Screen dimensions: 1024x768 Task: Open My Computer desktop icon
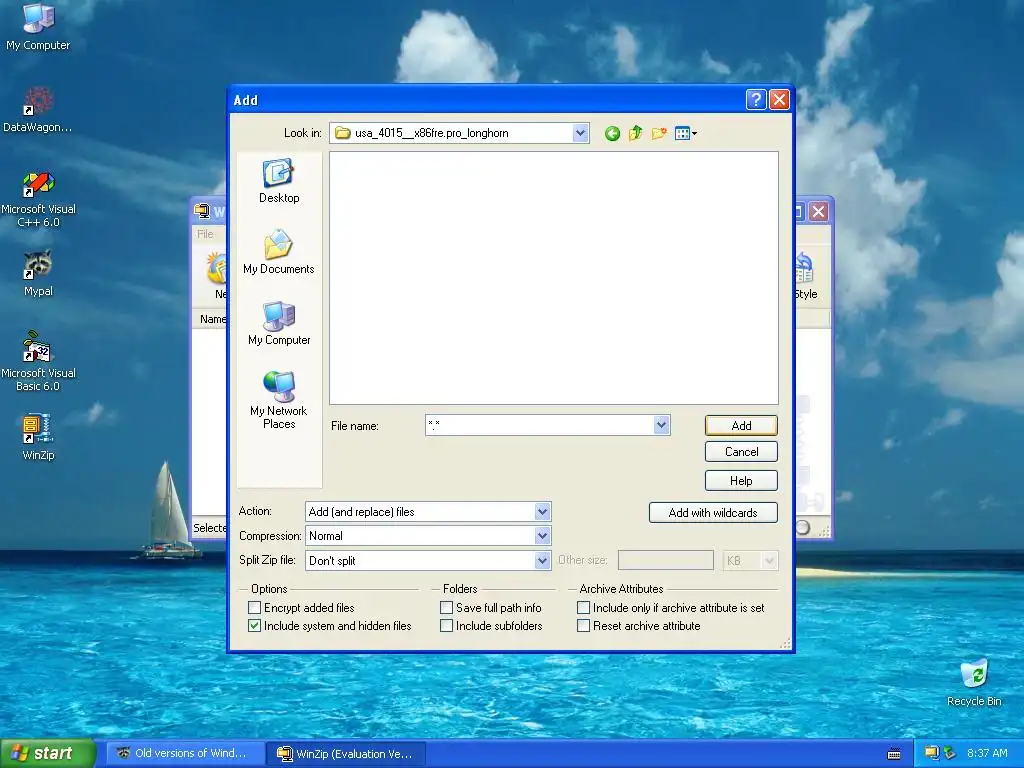click(38, 27)
